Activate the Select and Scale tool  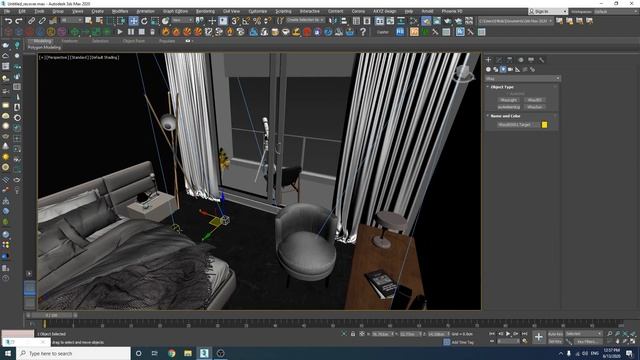155,20
